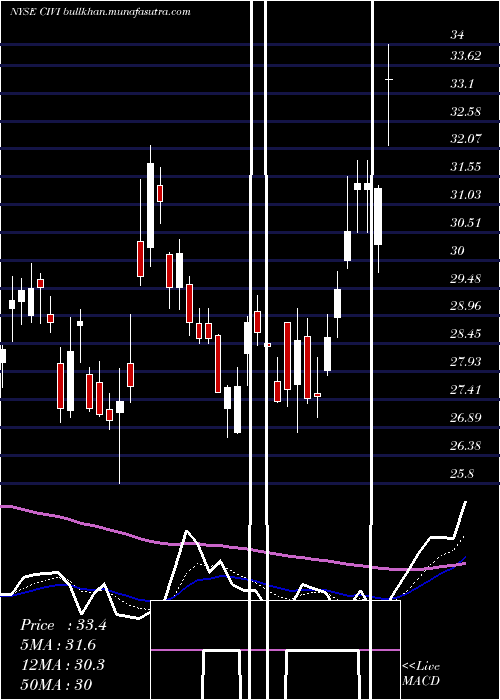Screen dimensions: 500x700
Task: Click the purple 50MA line
Action: tap(232, 547)
